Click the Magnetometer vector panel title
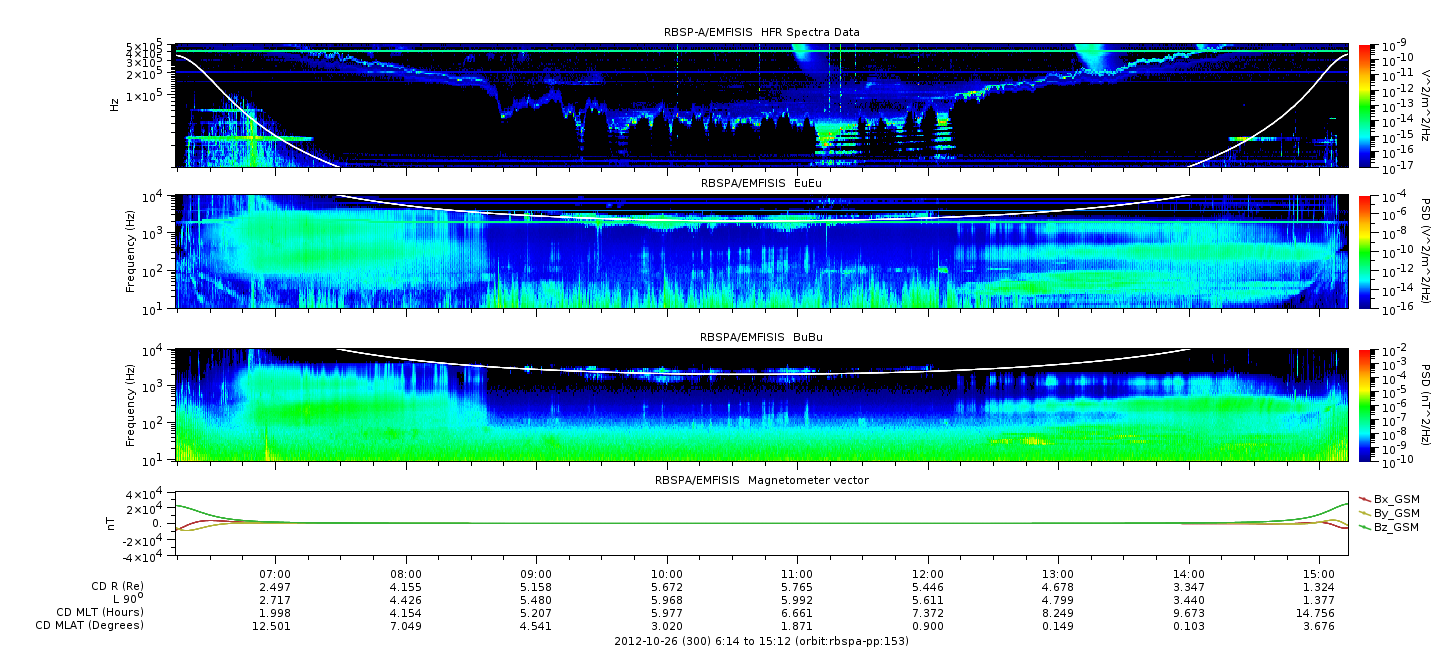Viewport: 1447px width, 658px height. pyautogui.click(x=761, y=480)
